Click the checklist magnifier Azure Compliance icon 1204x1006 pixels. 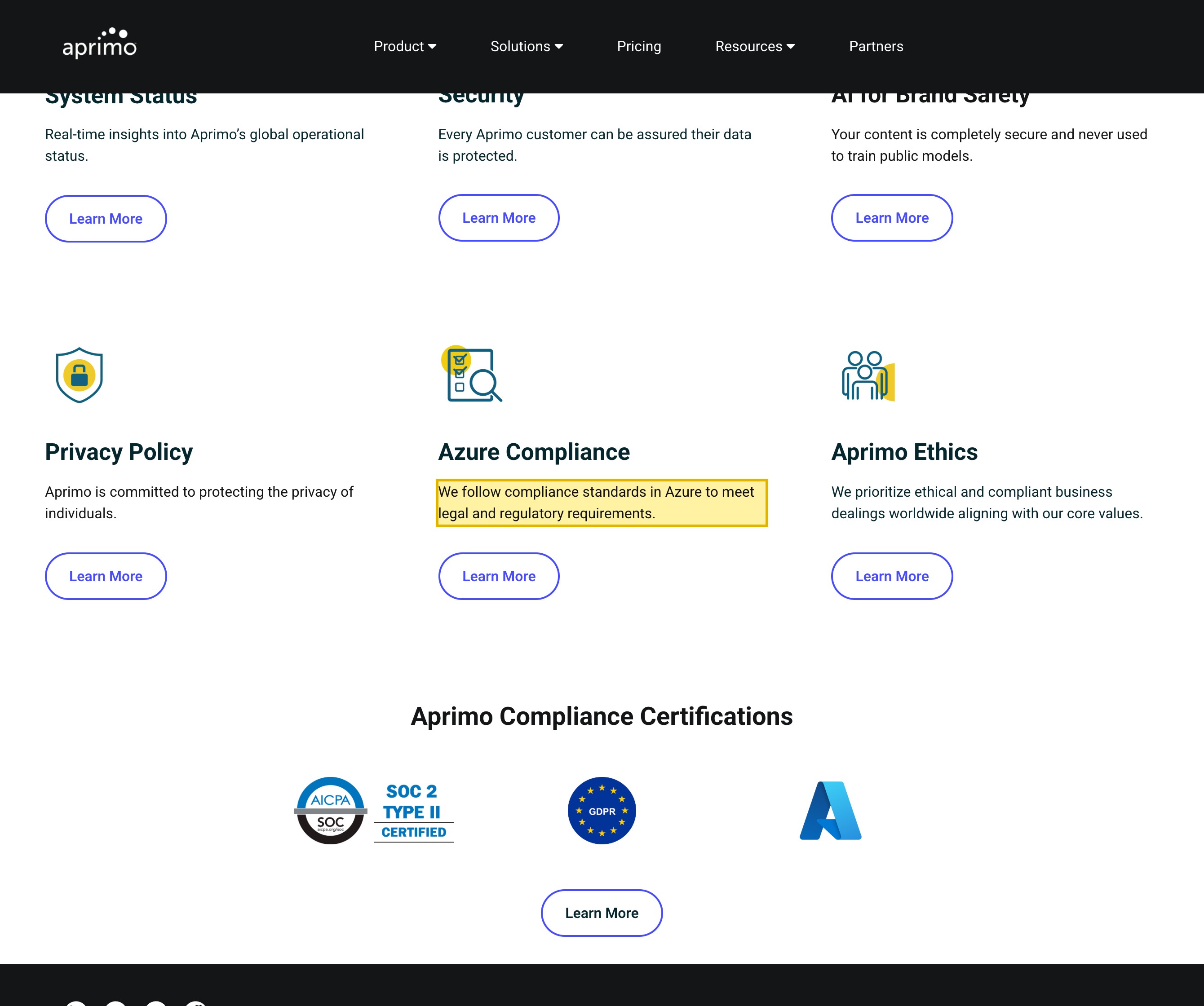point(471,374)
